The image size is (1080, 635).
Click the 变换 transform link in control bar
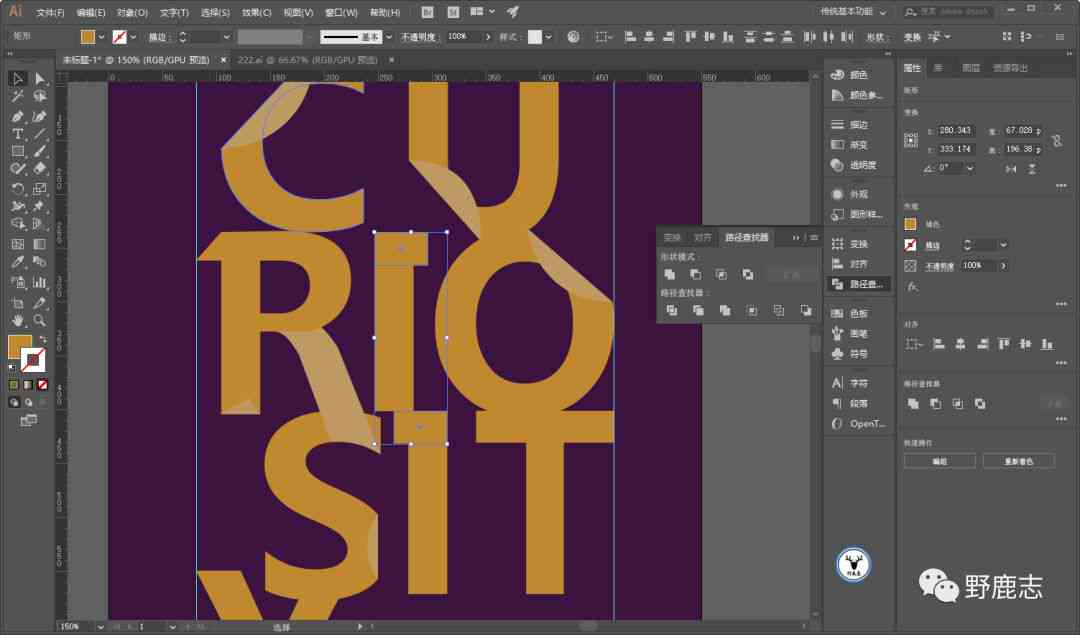[912, 37]
